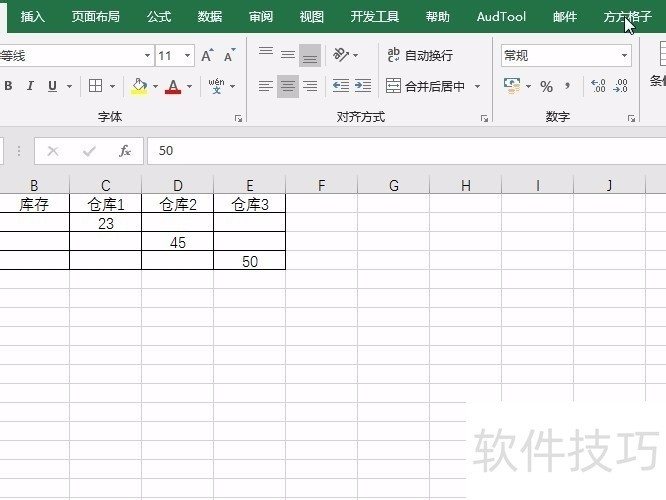Open 公式 ribbon tab
Screen dimensions: 666x500
click(x=159, y=17)
